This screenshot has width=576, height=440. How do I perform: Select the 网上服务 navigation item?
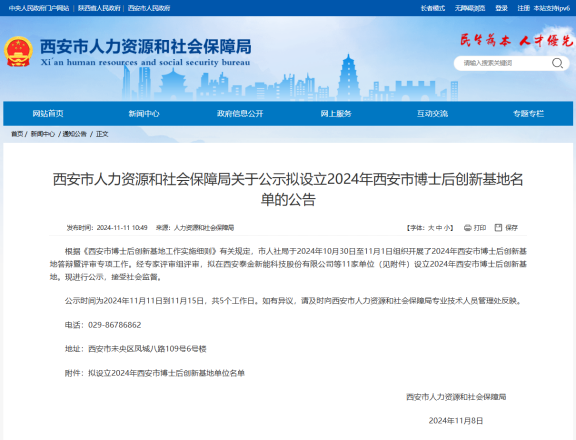pos(336,113)
